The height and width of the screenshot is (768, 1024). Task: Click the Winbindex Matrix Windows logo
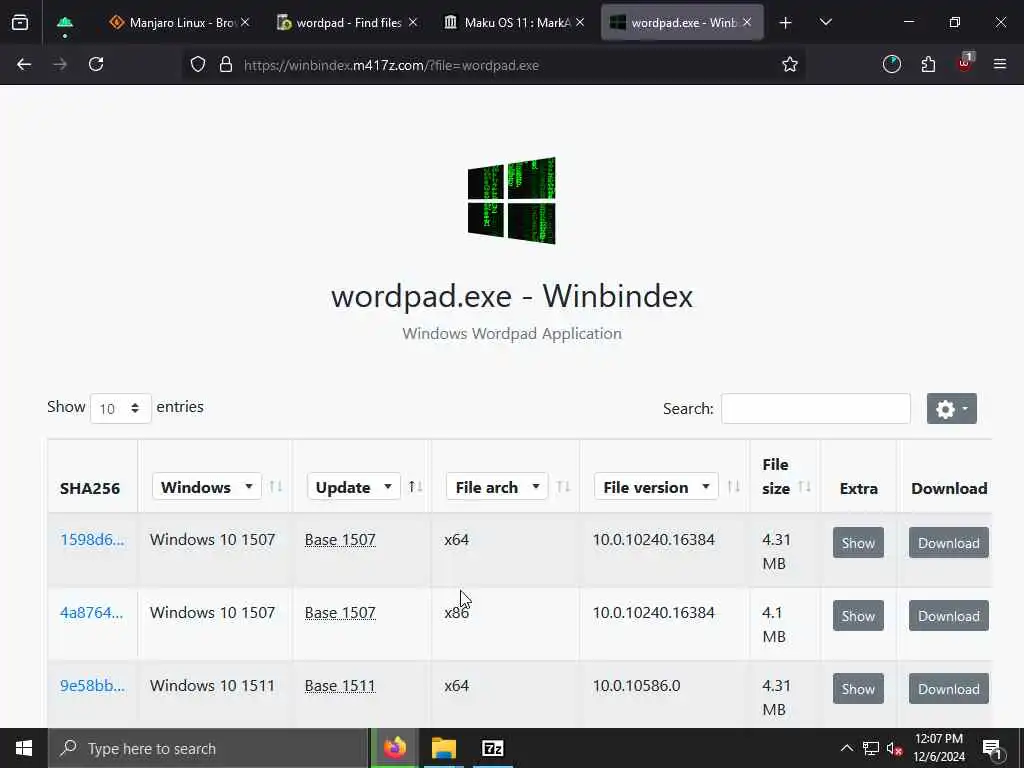tap(511, 200)
